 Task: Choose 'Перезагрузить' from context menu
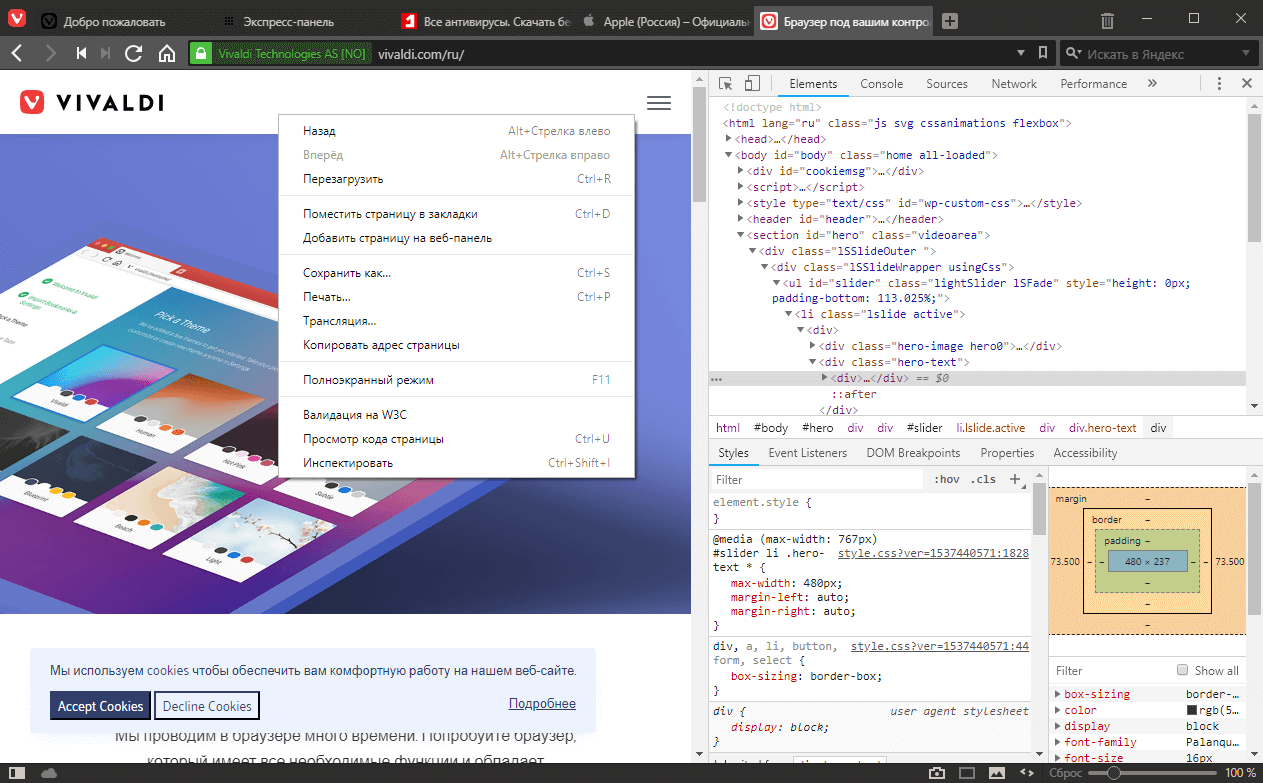tap(457, 179)
